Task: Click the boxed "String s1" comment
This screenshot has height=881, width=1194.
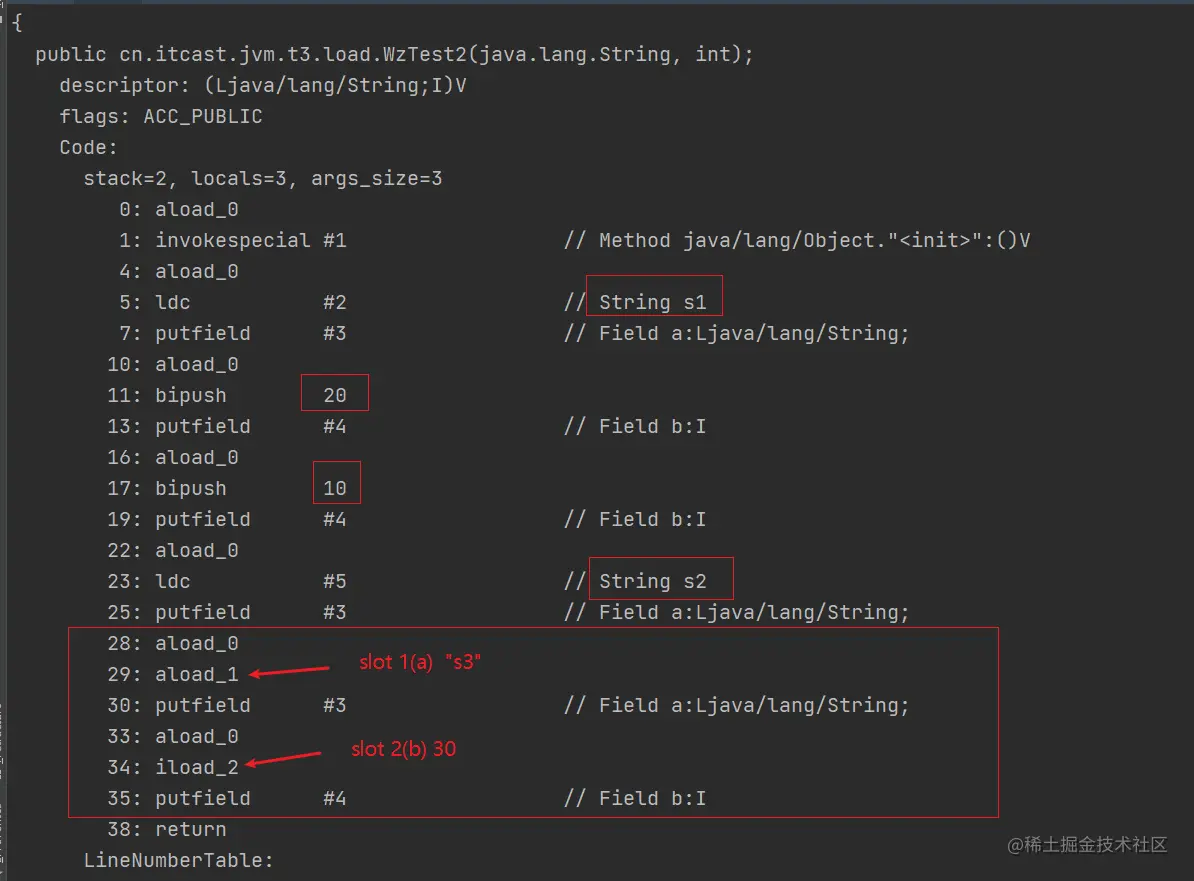Action: [x=652, y=302]
